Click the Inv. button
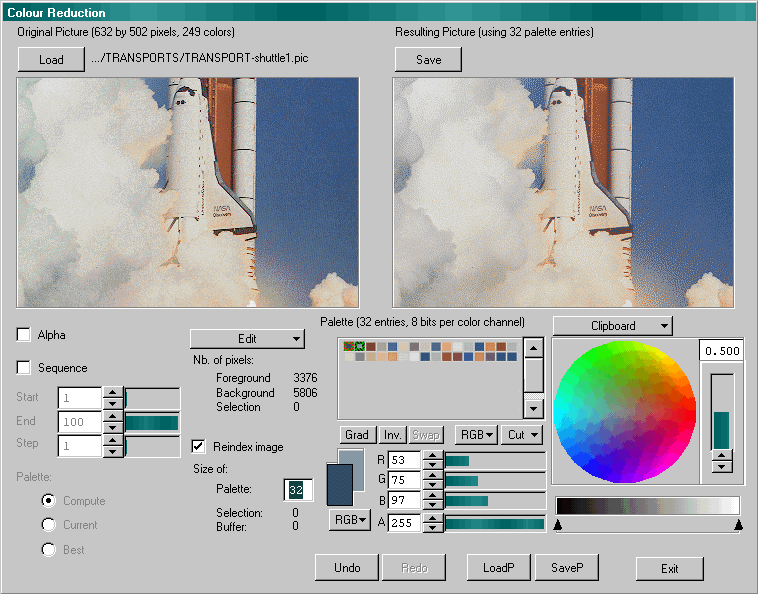The image size is (758, 594). 393,435
